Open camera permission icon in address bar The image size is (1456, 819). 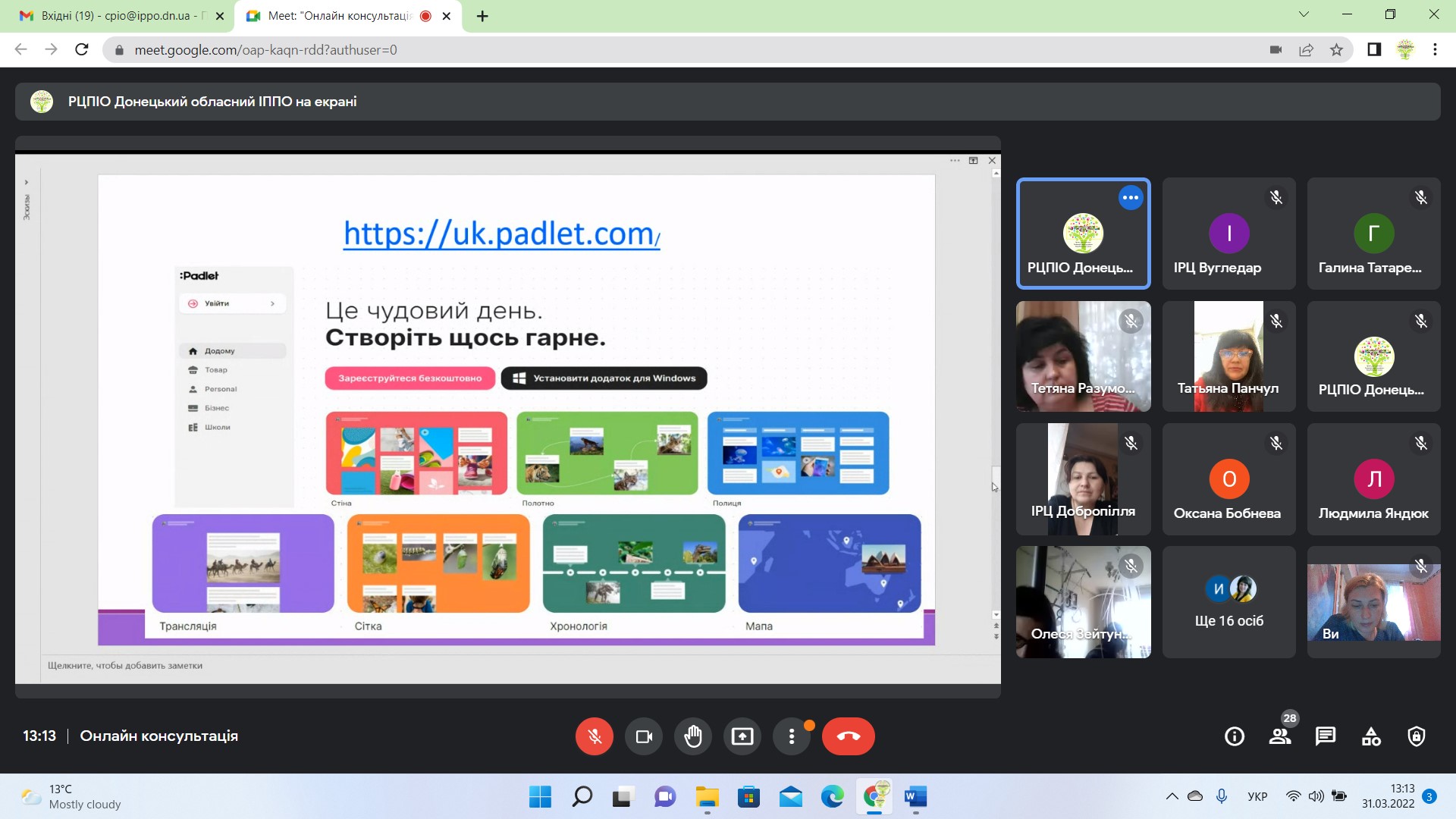tap(1276, 50)
